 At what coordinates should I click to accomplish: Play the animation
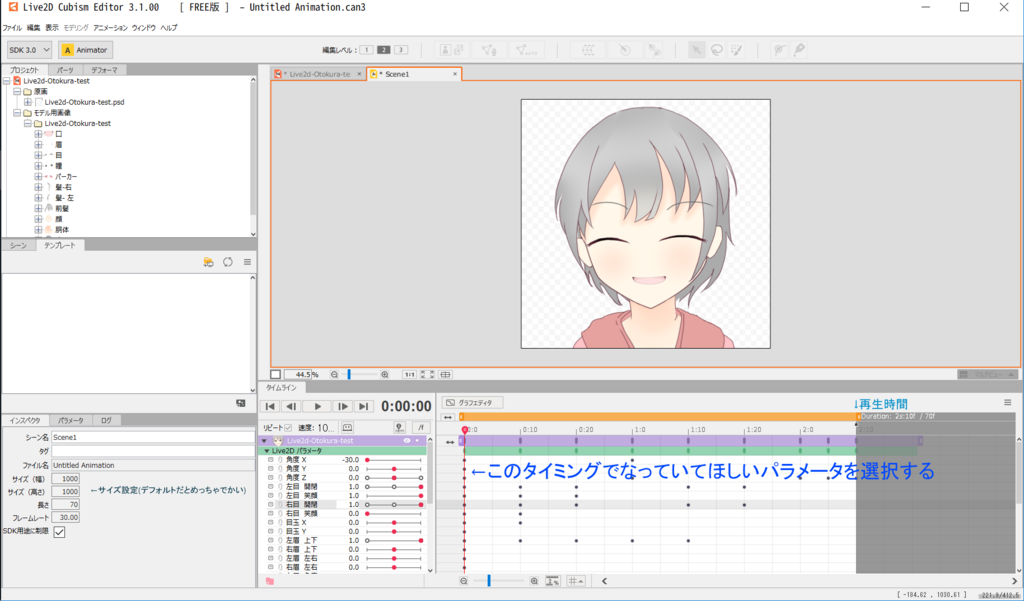(x=317, y=406)
